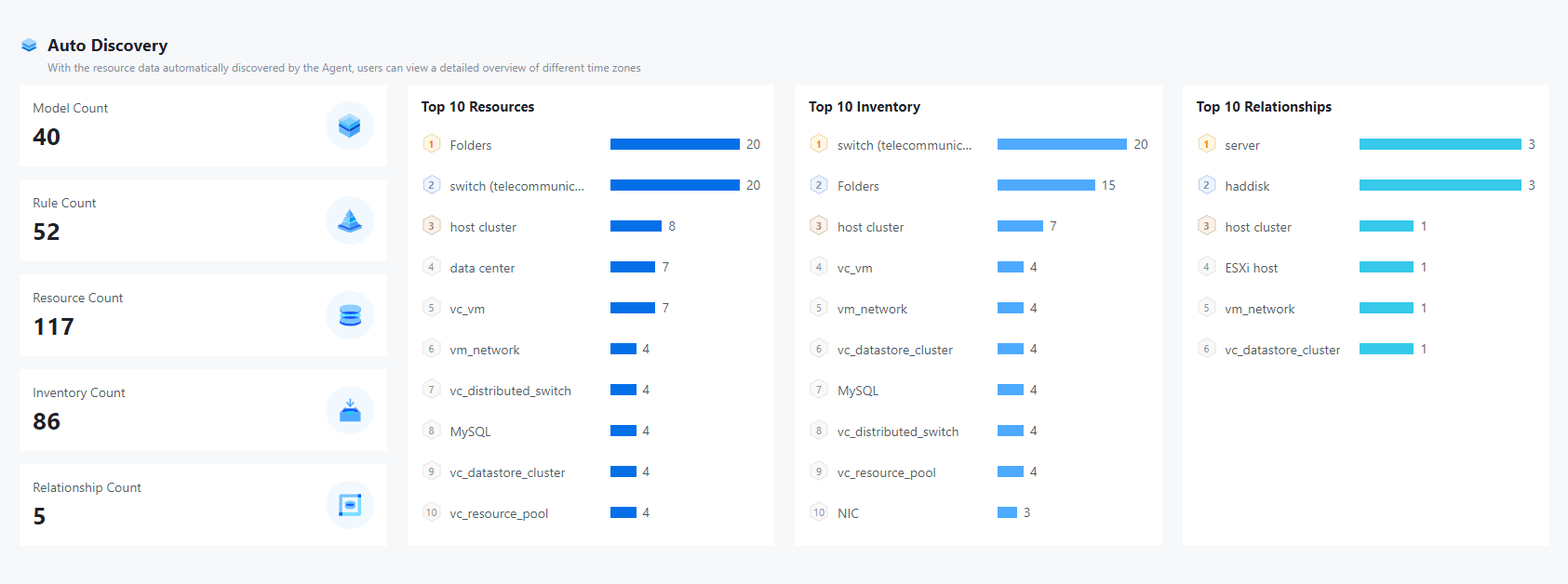
Task: Click rank 3 badge beside host cluster in Inventory
Action: click(819, 226)
